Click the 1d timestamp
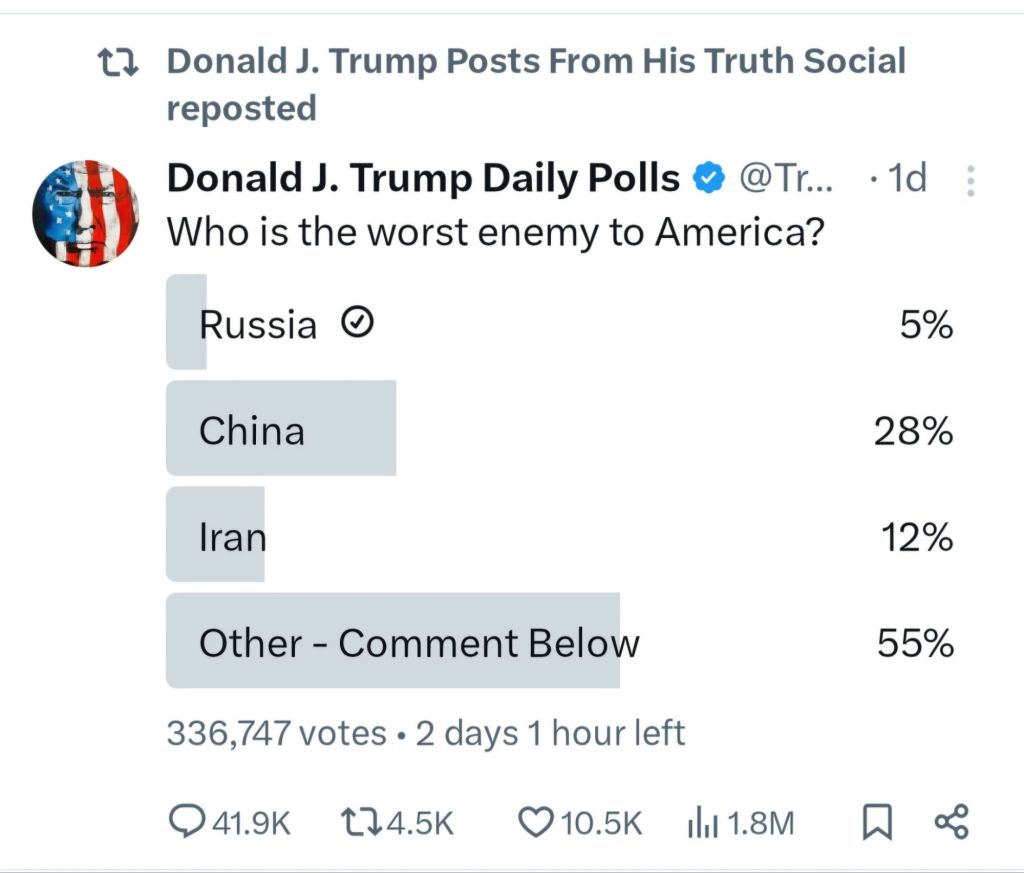The image size is (1024, 873). [907, 179]
